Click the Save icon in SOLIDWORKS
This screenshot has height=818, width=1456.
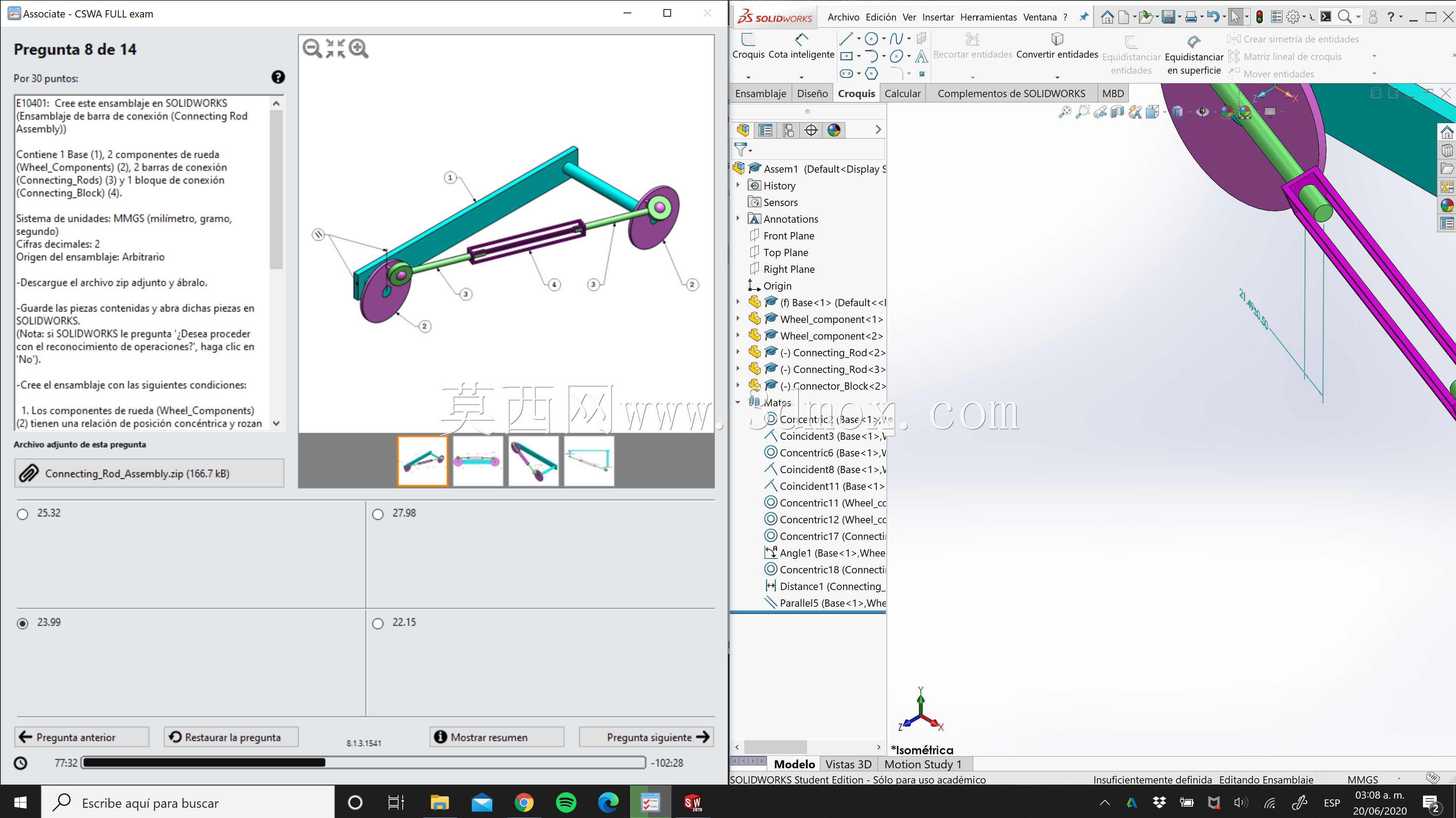pyautogui.click(x=1168, y=17)
